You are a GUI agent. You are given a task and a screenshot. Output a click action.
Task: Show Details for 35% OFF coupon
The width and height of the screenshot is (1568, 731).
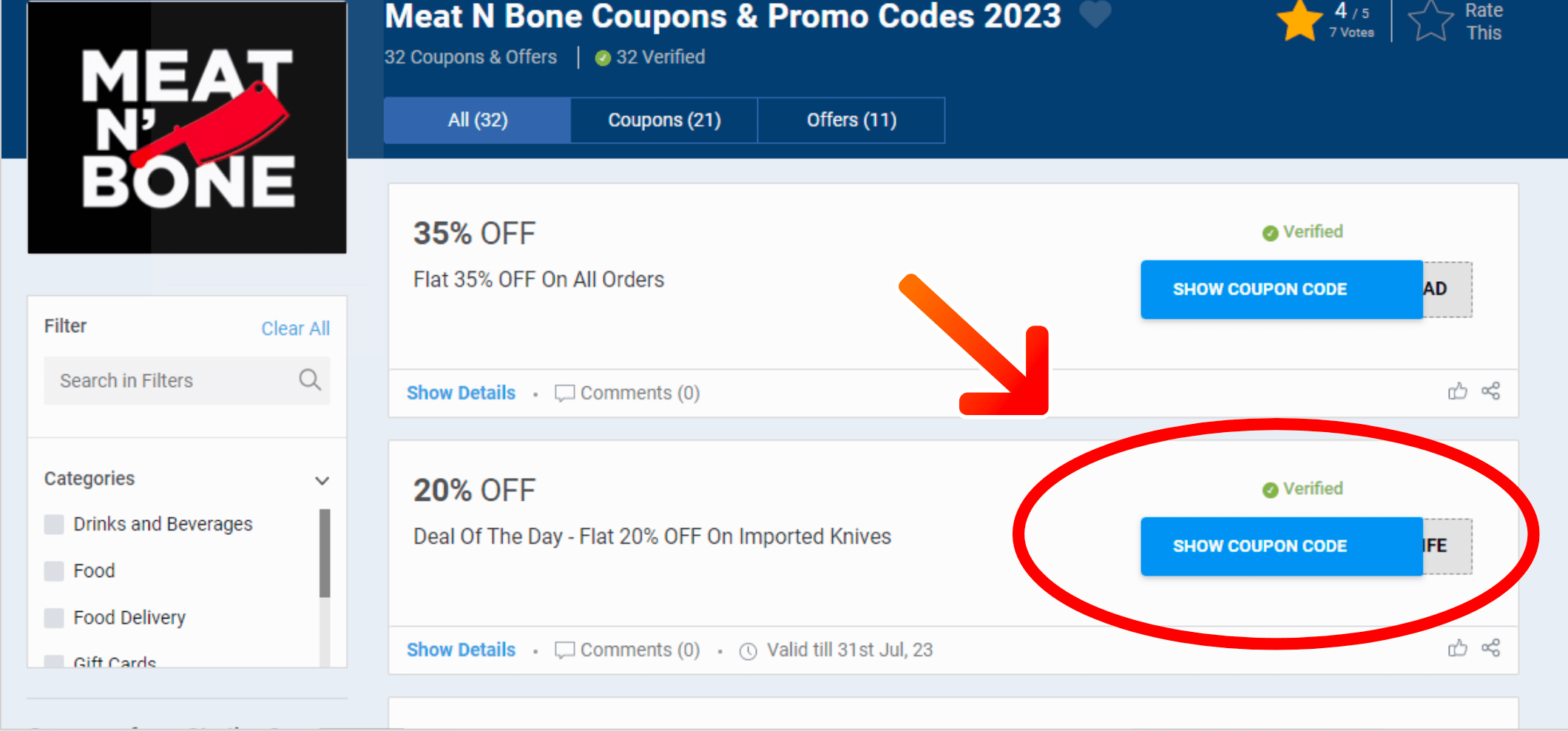[x=461, y=393]
